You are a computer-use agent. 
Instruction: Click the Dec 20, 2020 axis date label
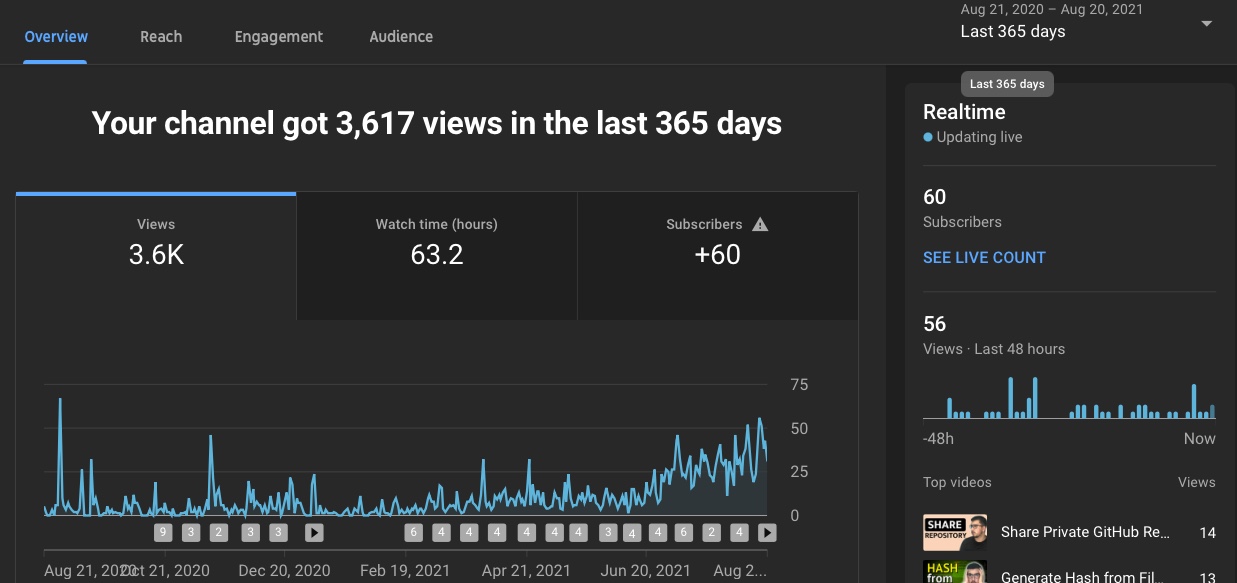284,570
